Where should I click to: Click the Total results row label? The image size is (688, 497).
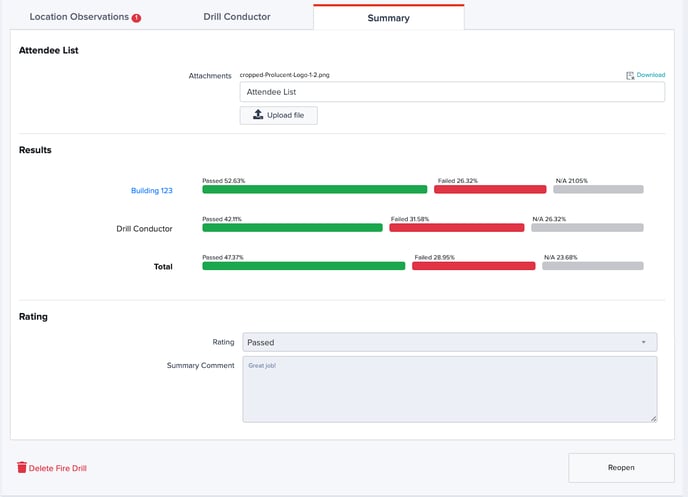(x=163, y=267)
